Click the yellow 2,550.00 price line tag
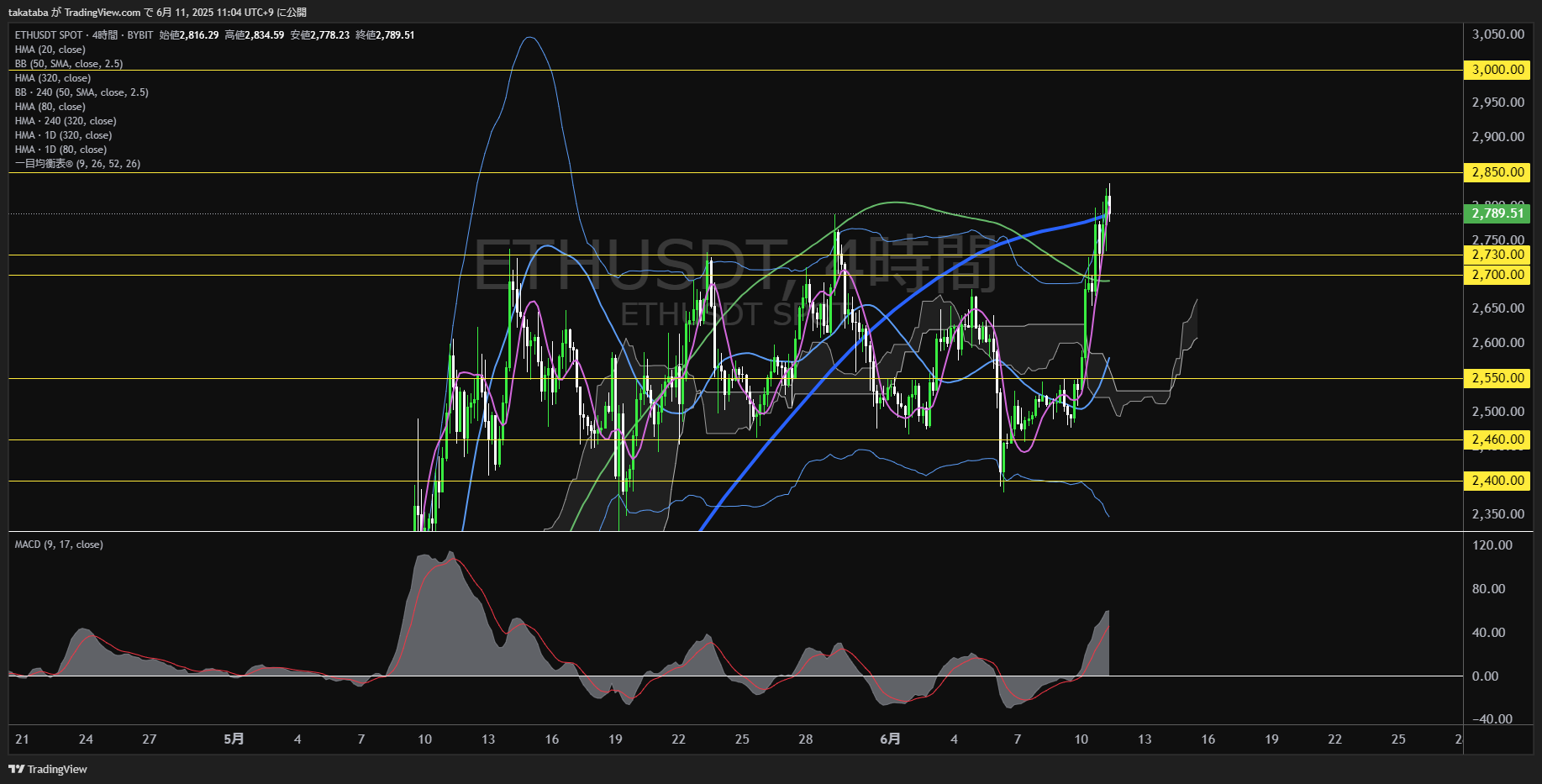 [1497, 378]
